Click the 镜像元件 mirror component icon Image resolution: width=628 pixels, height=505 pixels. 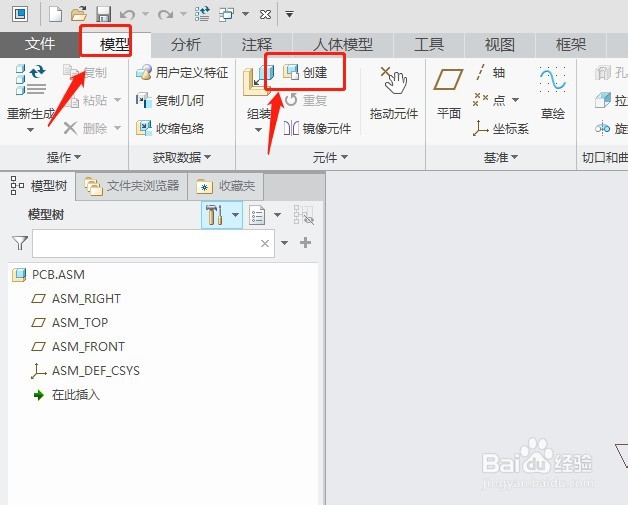coord(291,129)
